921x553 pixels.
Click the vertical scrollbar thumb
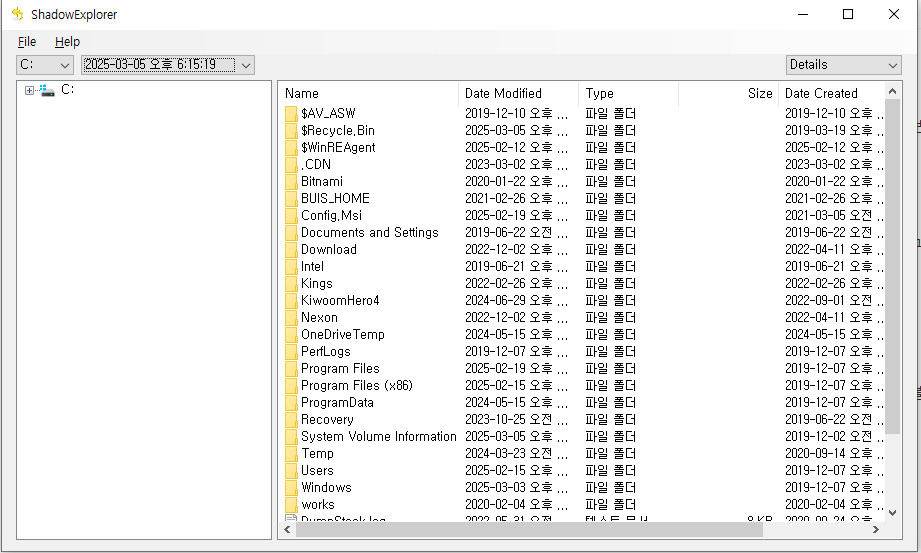point(892,267)
